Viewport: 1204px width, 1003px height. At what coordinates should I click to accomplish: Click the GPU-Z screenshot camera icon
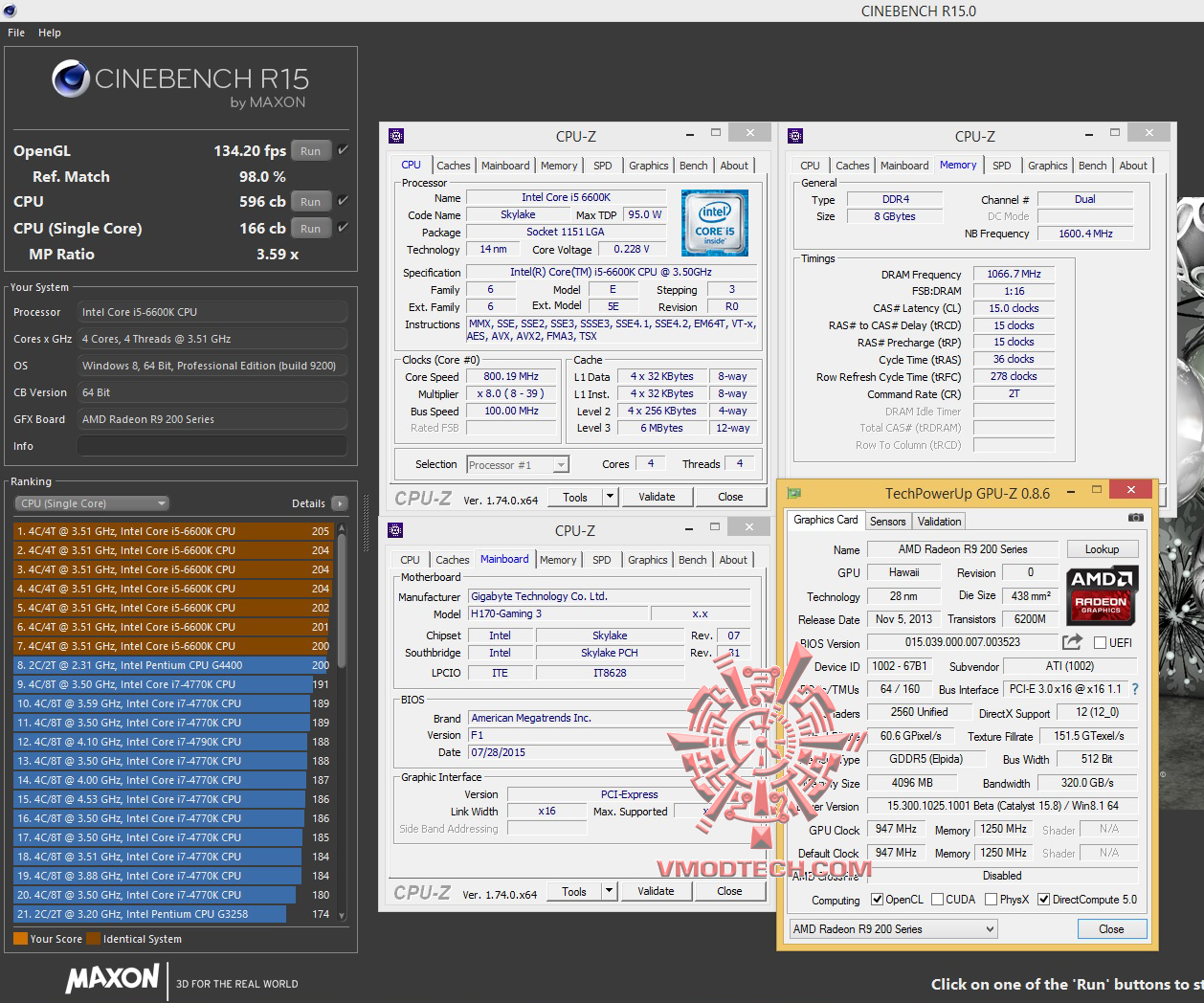coord(1135,518)
